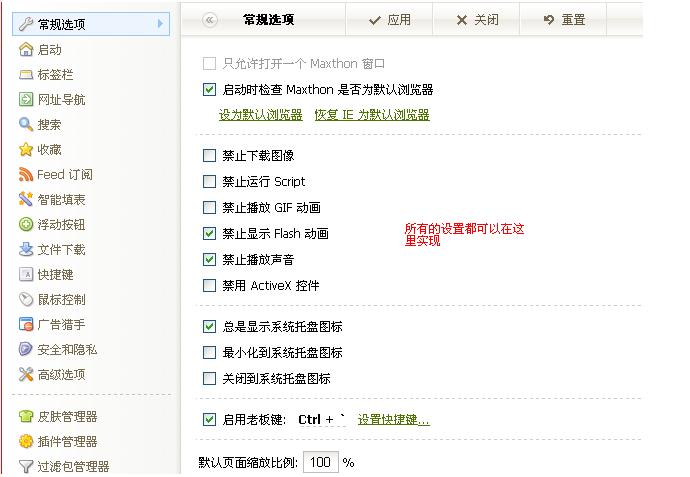Enable 禁止下载图像 checkbox
690x477 pixels.
209,155
